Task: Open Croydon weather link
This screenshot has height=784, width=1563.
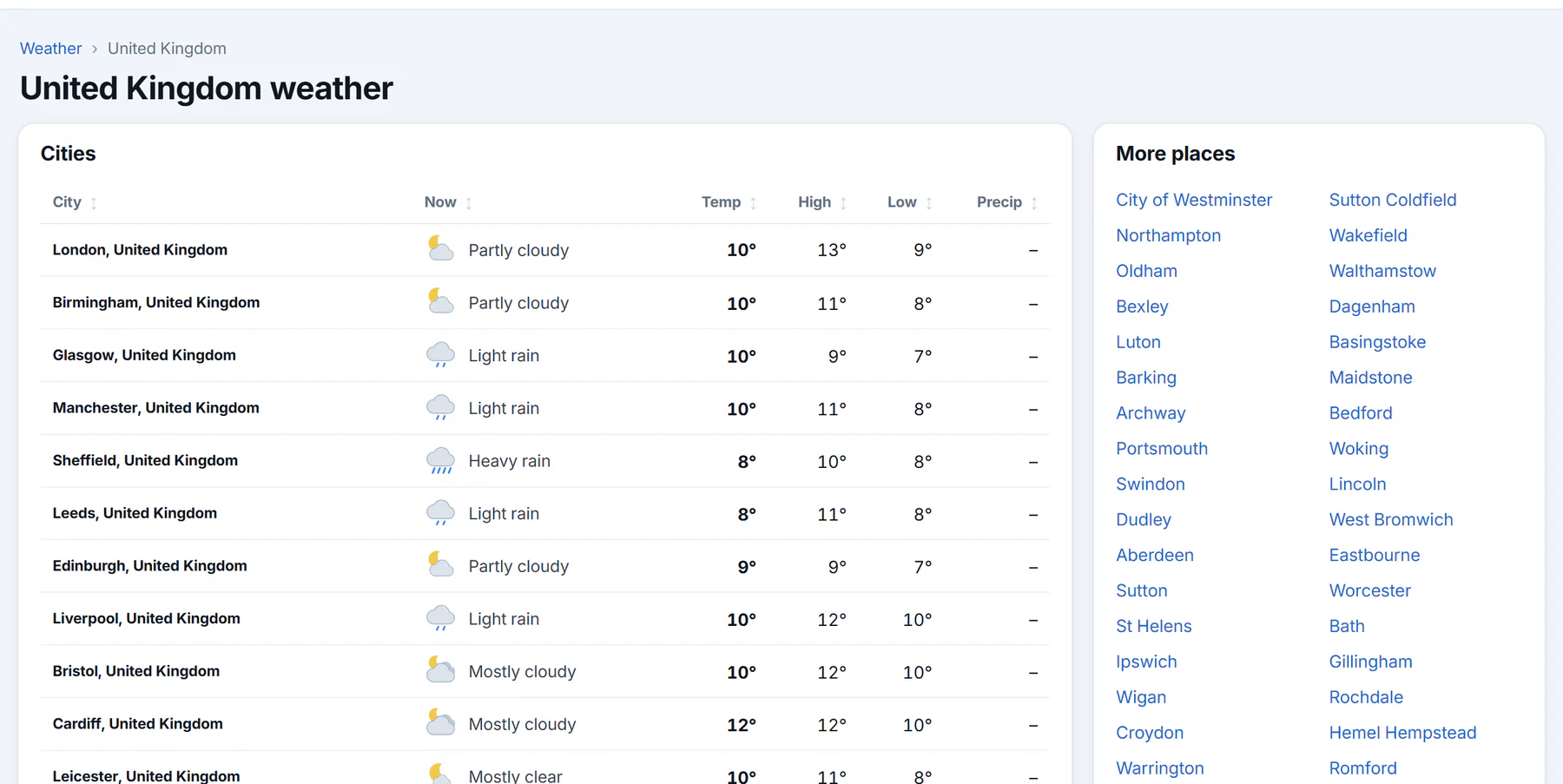Action: click(1150, 733)
